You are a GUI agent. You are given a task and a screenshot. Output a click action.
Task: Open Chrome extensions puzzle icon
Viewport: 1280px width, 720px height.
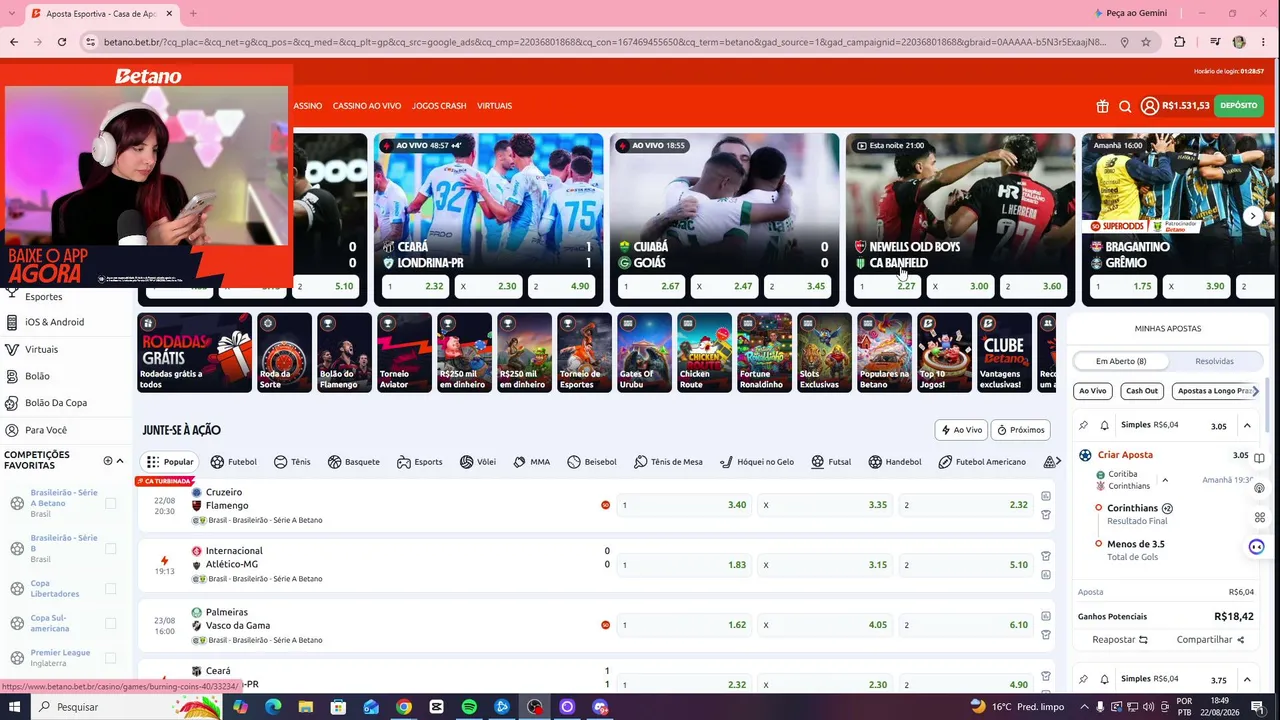[x=1179, y=42]
